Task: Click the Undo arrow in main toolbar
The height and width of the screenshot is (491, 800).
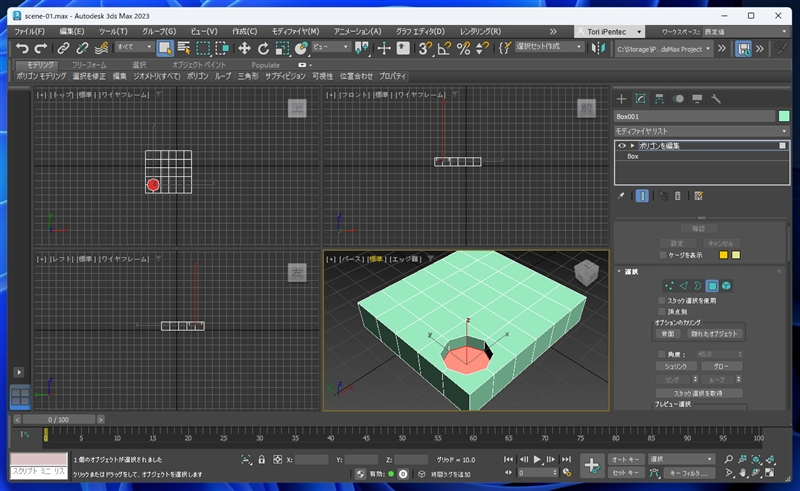Action: click(22, 48)
